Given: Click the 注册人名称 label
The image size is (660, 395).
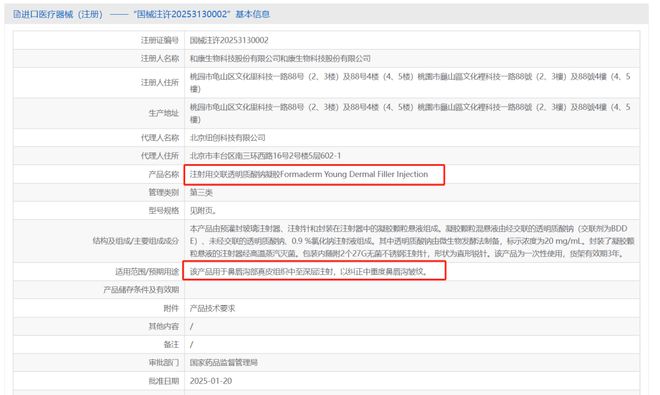Looking at the screenshot, I should tap(160, 59).
